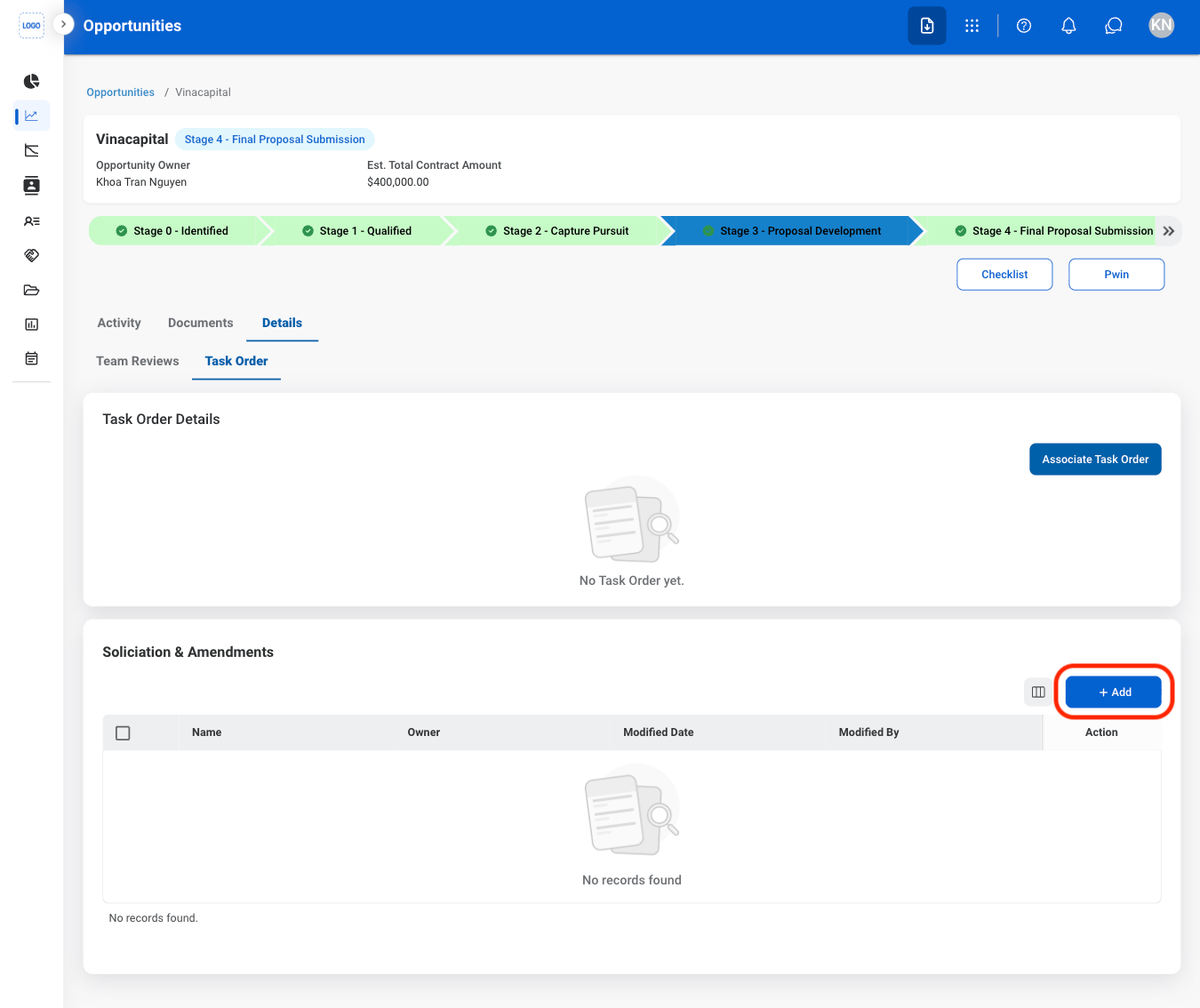Image resolution: width=1200 pixels, height=1008 pixels.
Task: Open the handshake partners sidebar icon
Action: (32, 255)
